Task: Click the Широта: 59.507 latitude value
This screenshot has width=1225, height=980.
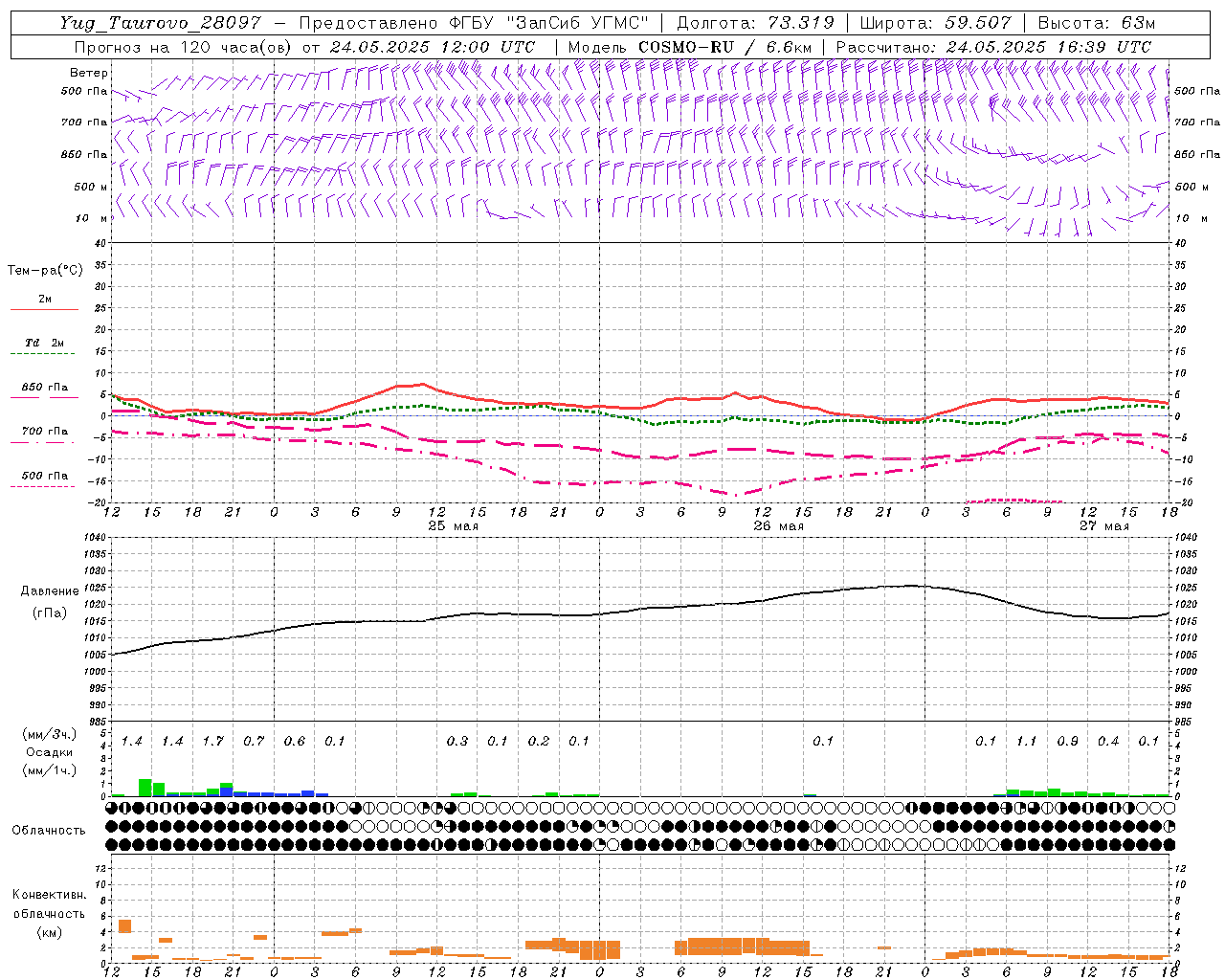Action: pos(935,23)
